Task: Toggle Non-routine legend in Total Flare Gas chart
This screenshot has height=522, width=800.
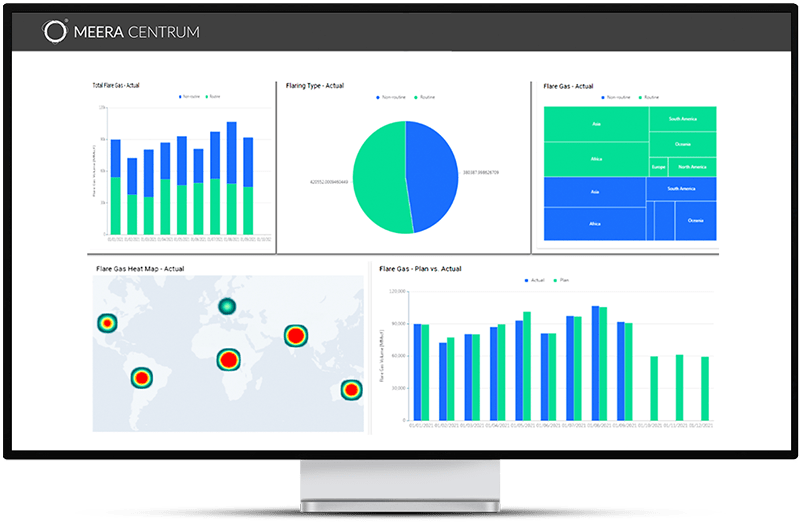Action: point(190,97)
